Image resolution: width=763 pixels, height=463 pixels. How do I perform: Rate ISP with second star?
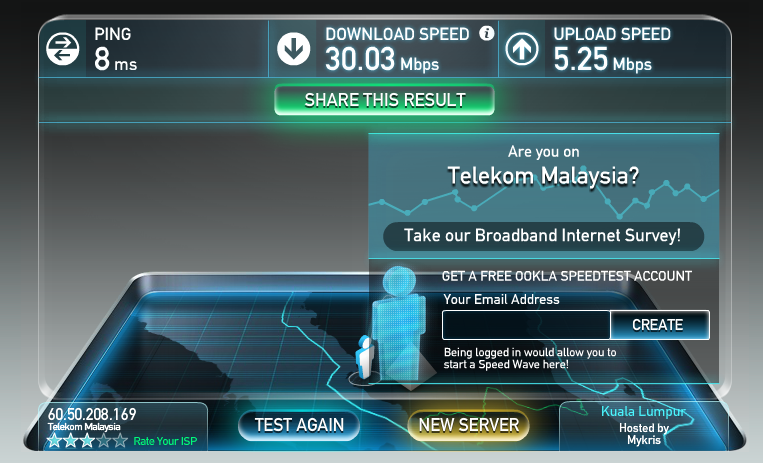[71, 441]
